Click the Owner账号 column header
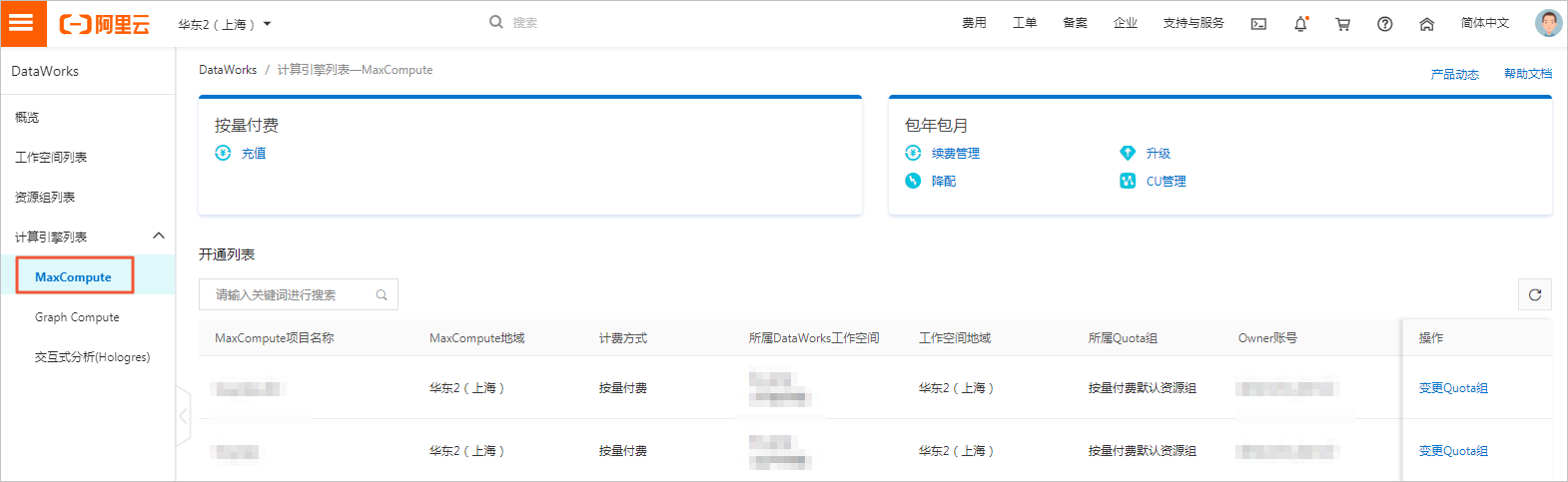This screenshot has height=482, width=1568. tap(1267, 338)
